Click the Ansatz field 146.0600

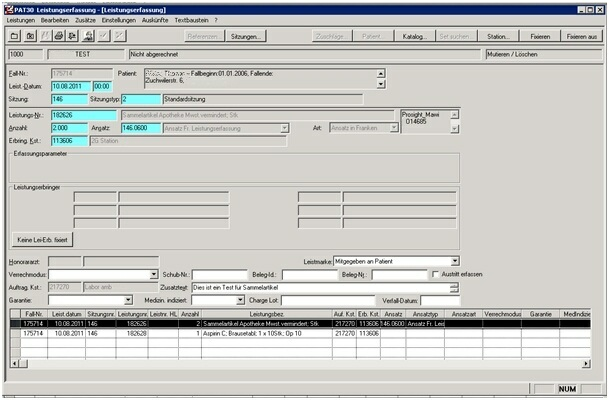pyautogui.click(x=141, y=128)
